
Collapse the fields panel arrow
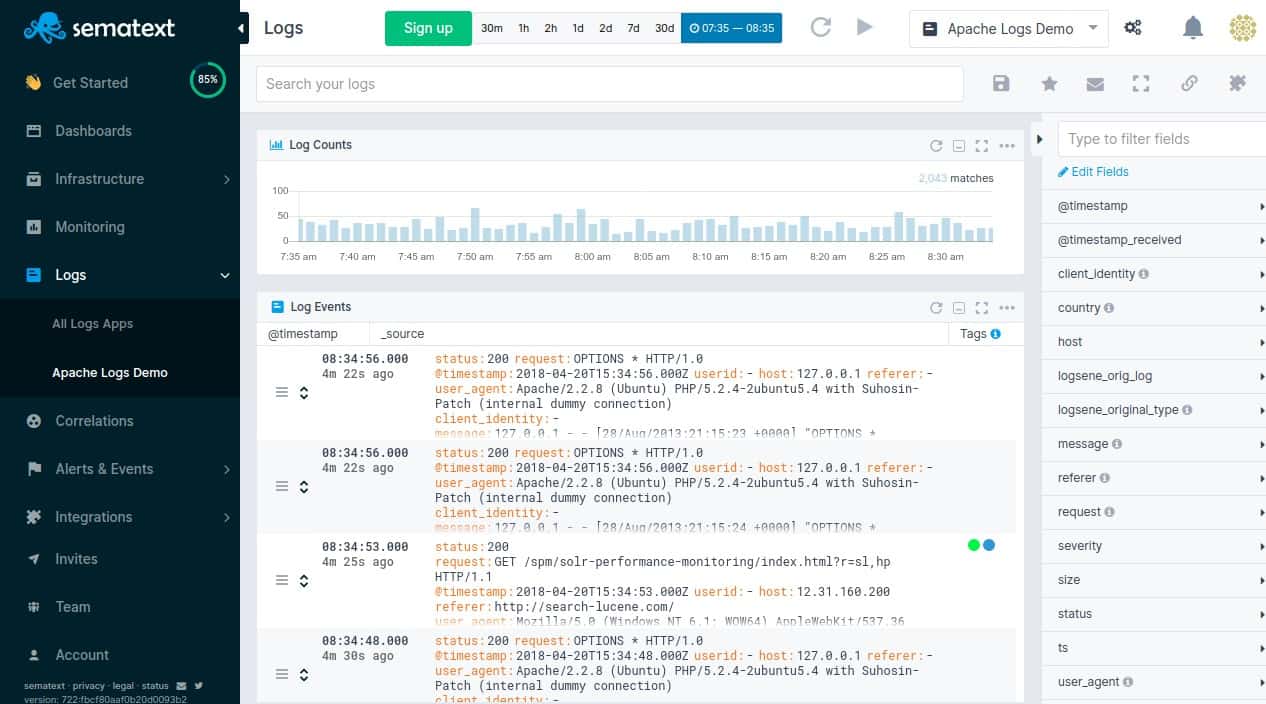[1039, 139]
